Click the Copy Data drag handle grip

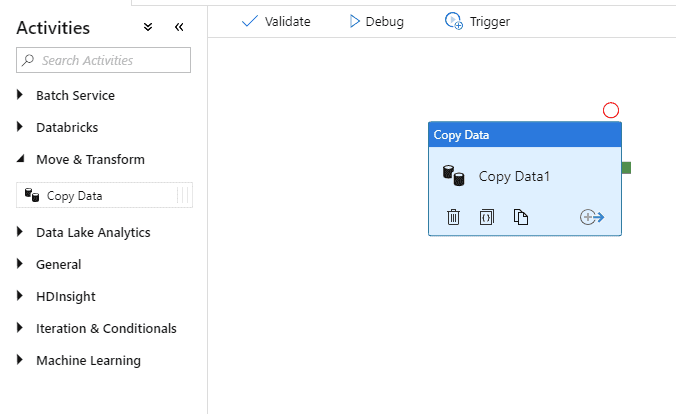183,195
